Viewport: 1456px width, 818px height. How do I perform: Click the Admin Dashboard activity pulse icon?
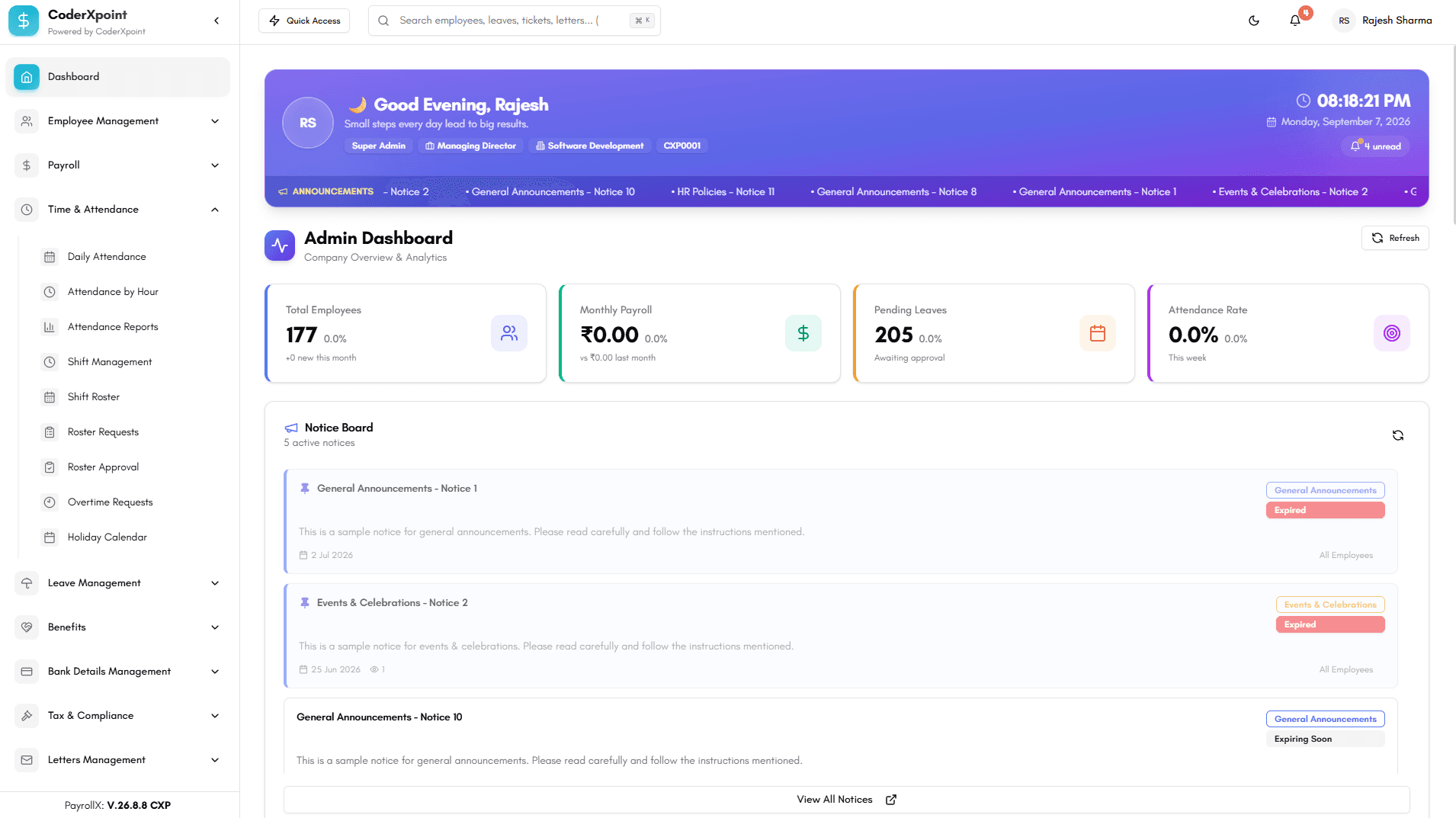coord(280,245)
